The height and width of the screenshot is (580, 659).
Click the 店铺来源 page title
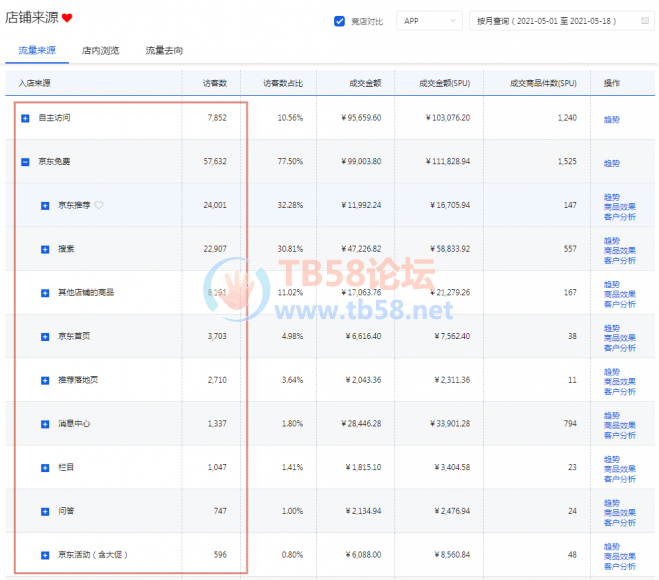(32, 17)
